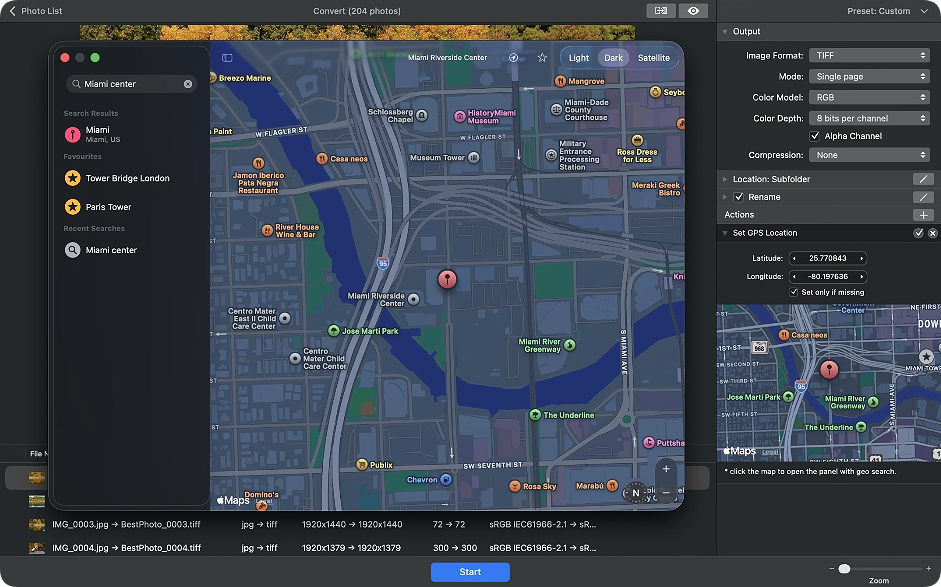
Task: Toggle the Rename checkbox
Action: pos(739,197)
